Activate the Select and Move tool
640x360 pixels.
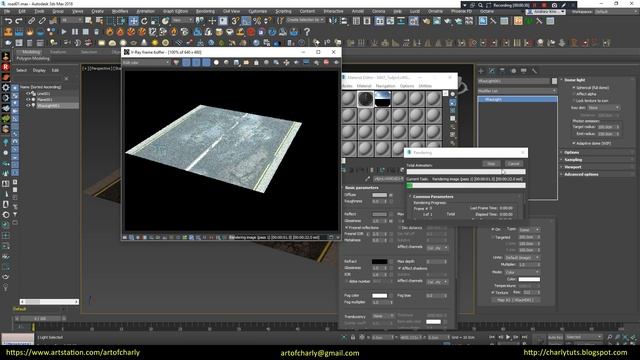tap(133, 20)
